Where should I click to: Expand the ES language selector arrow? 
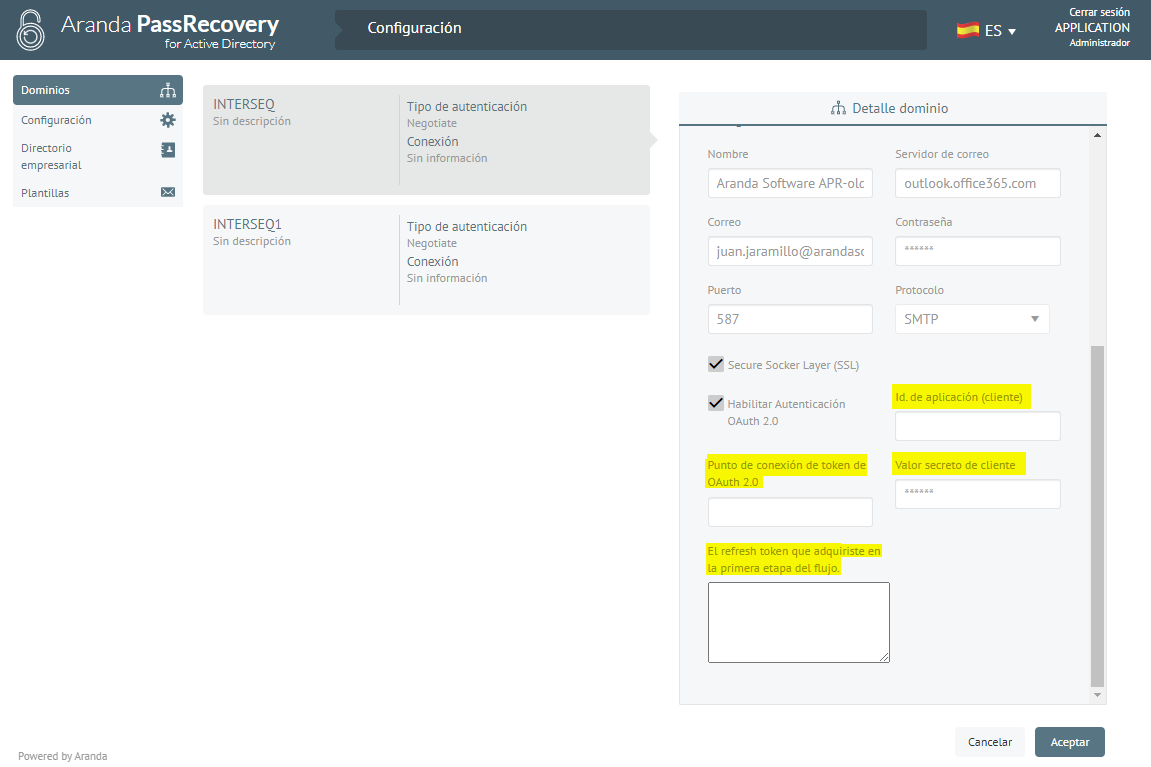click(1012, 32)
